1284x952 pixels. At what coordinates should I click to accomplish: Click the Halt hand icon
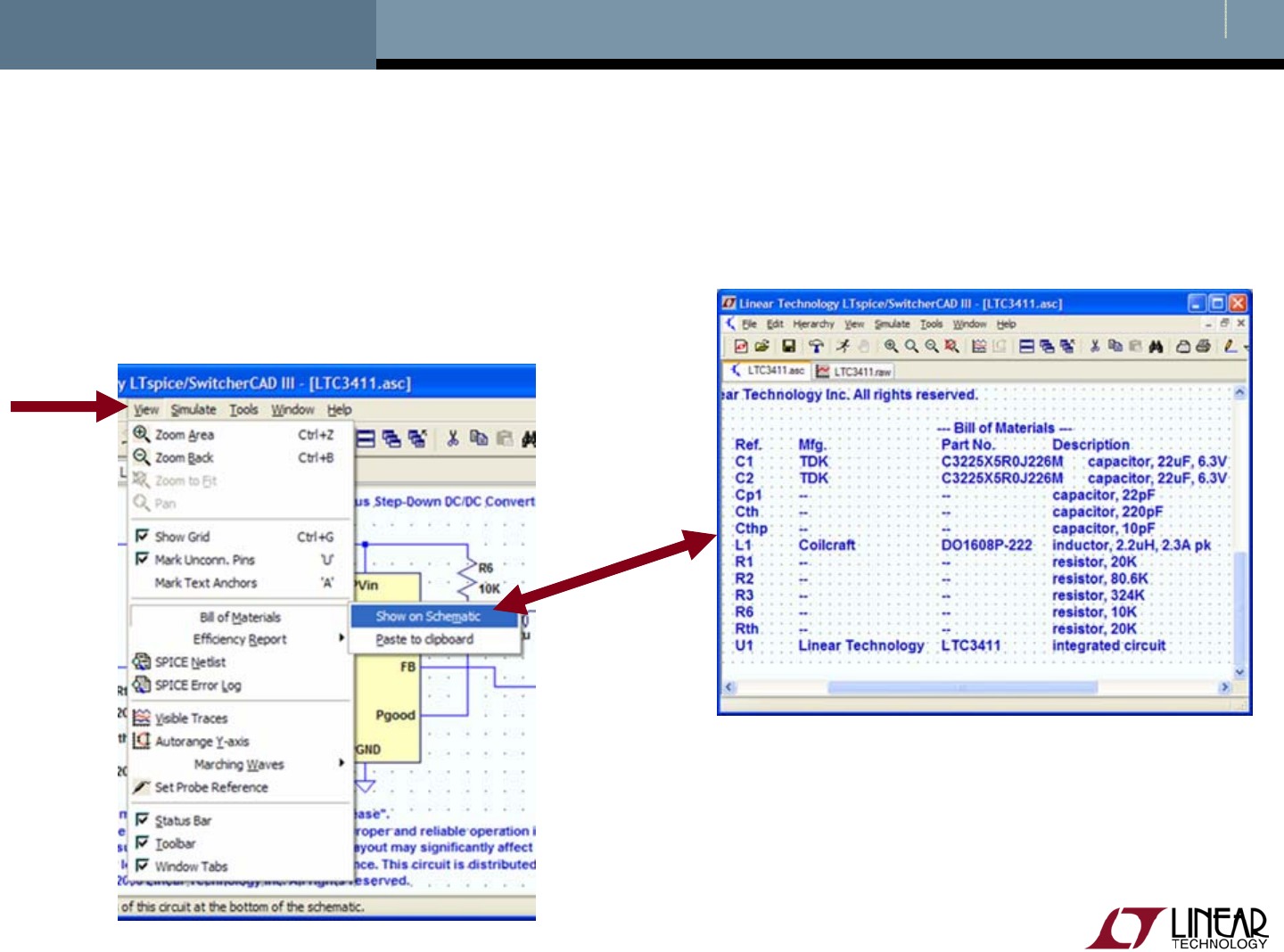pos(863,346)
